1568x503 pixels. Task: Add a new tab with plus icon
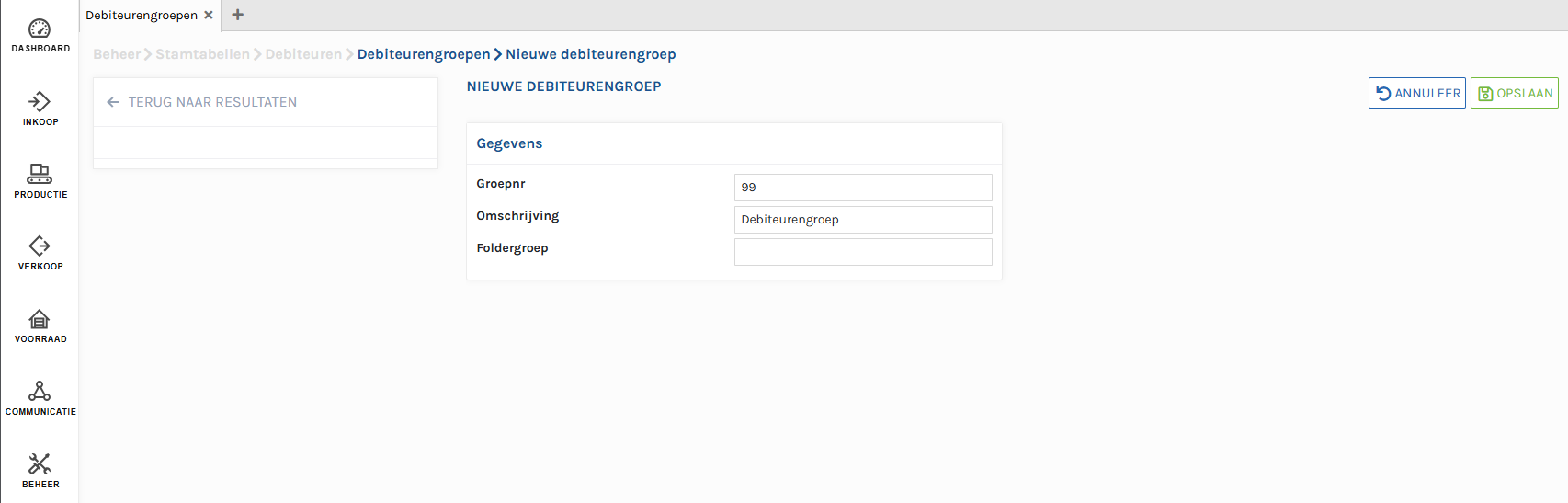(x=238, y=15)
